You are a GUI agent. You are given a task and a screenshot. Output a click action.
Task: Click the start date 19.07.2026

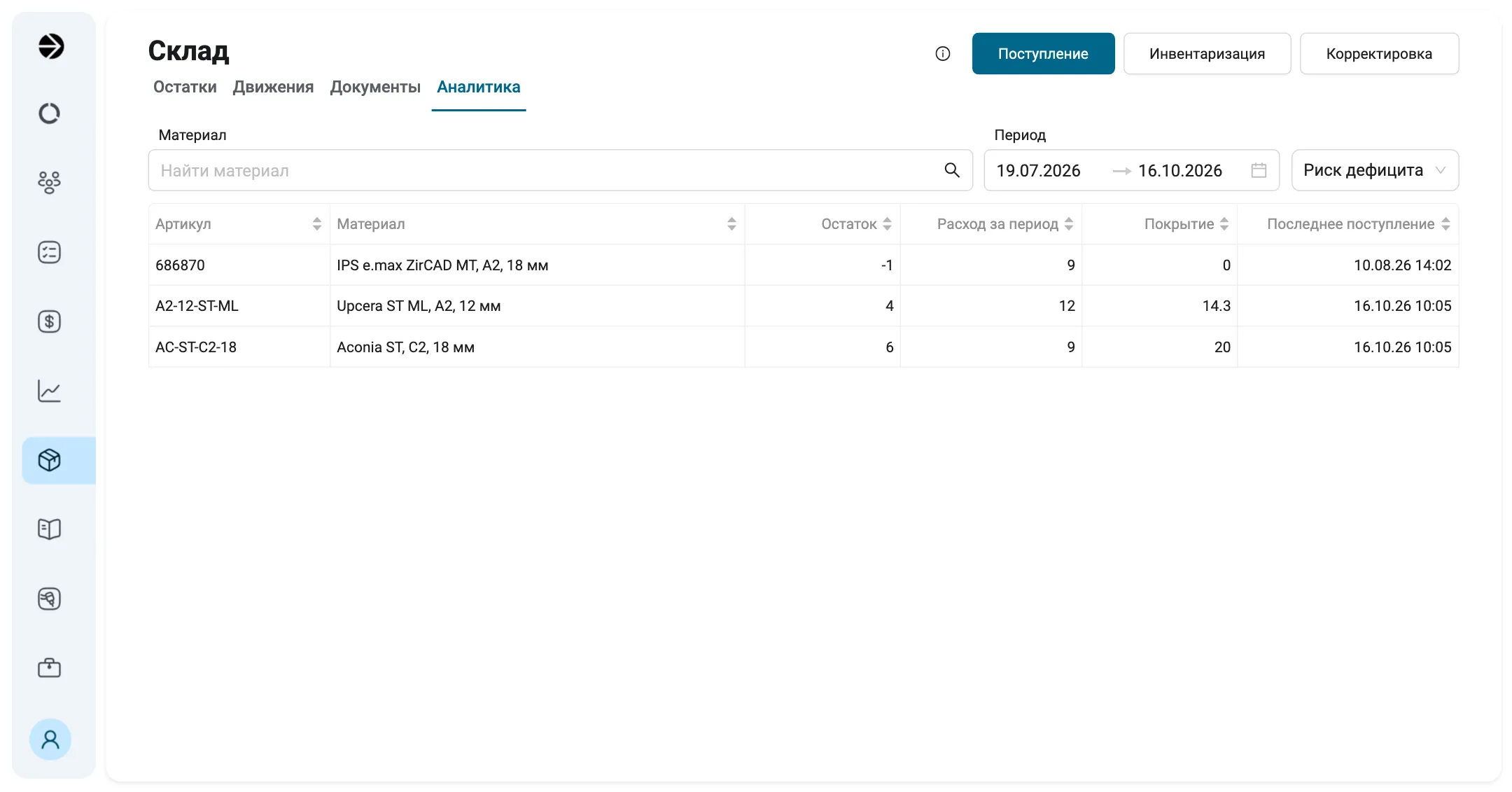tap(1038, 170)
